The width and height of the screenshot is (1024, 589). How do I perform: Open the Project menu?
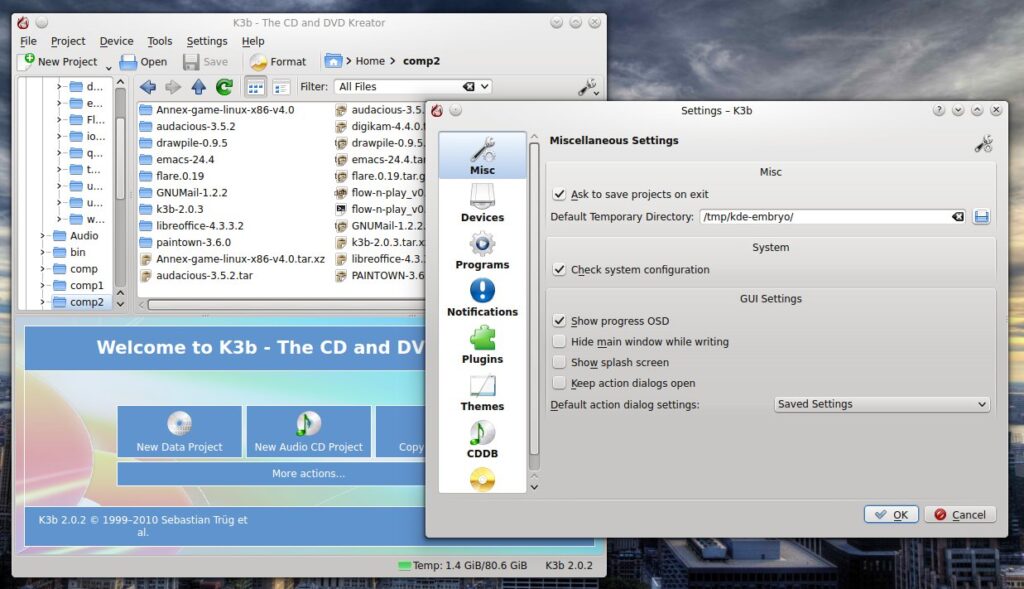68,41
